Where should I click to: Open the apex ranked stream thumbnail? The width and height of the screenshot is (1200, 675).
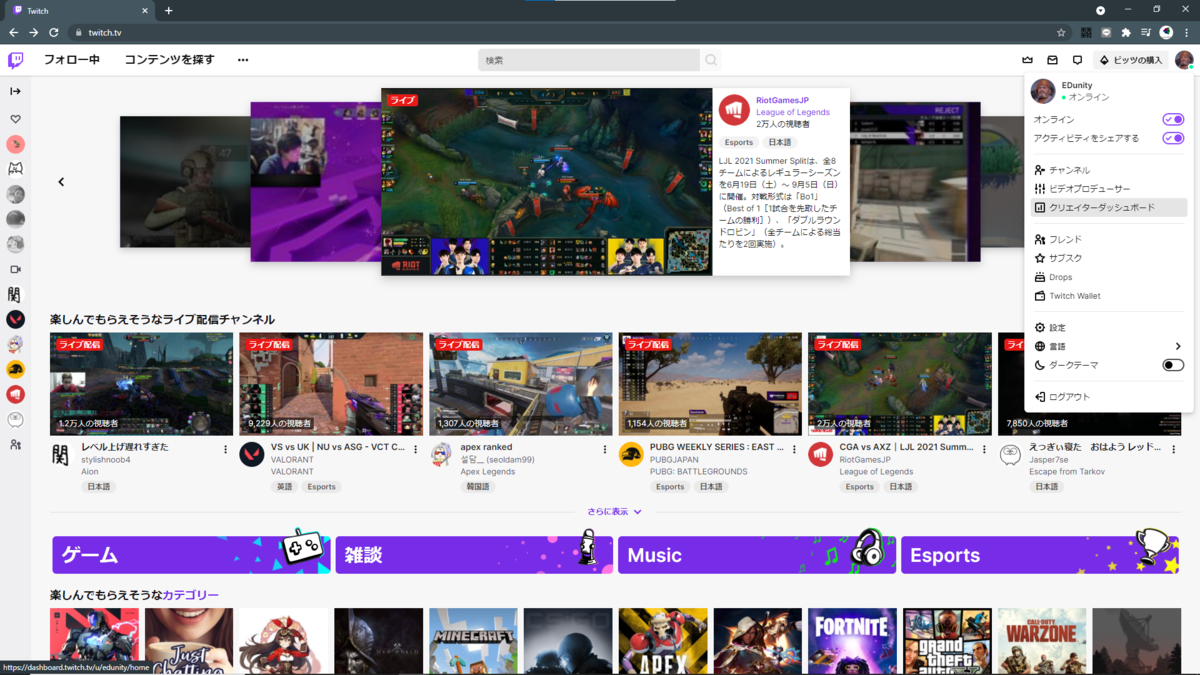520,384
